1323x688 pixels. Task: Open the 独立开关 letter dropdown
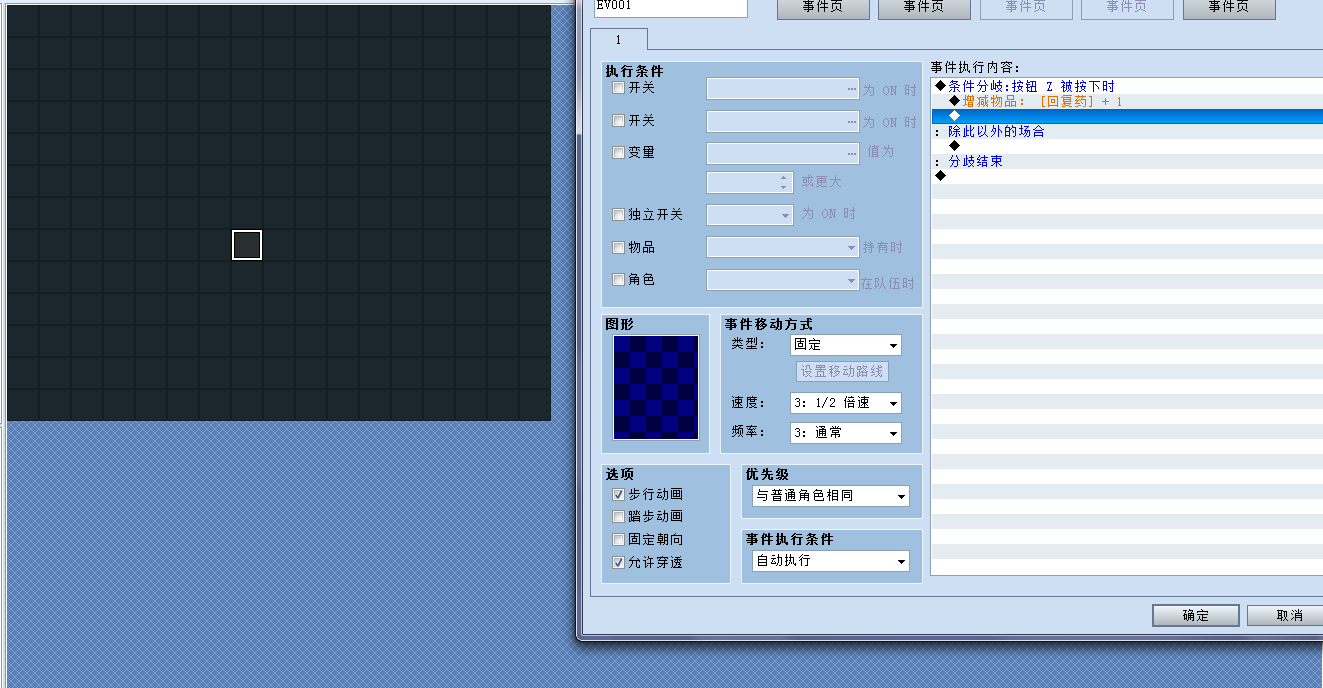coord(750,215)
